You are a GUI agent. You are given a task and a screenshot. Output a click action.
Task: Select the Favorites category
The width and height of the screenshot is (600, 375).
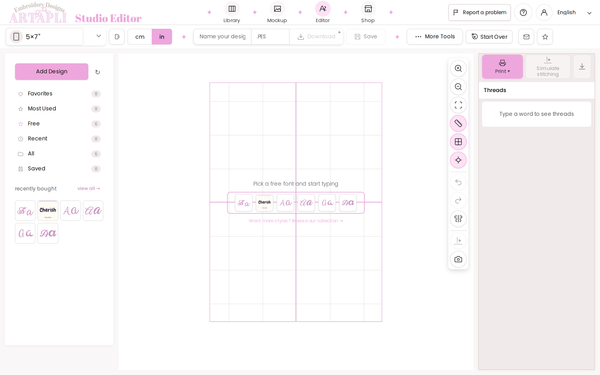point(59,94)
